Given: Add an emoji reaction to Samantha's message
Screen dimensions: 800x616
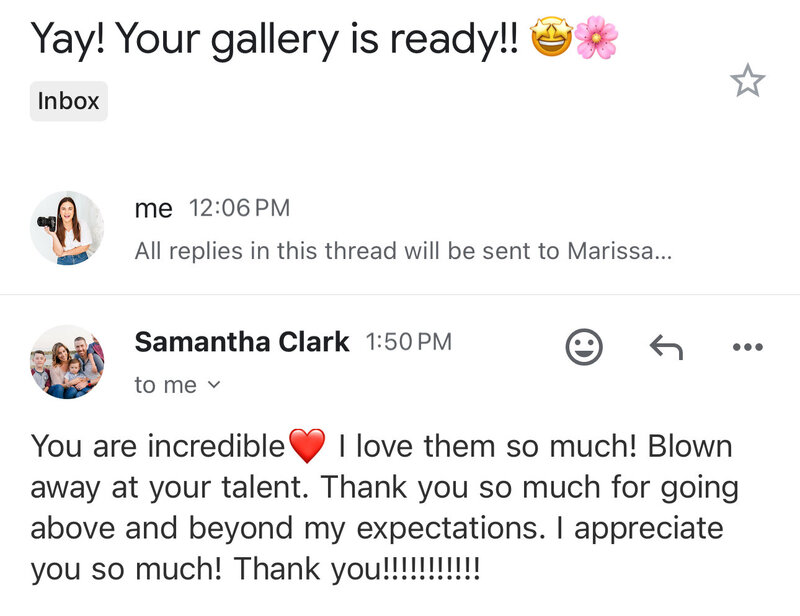Looking at the screenshot, I should (584, 347).
